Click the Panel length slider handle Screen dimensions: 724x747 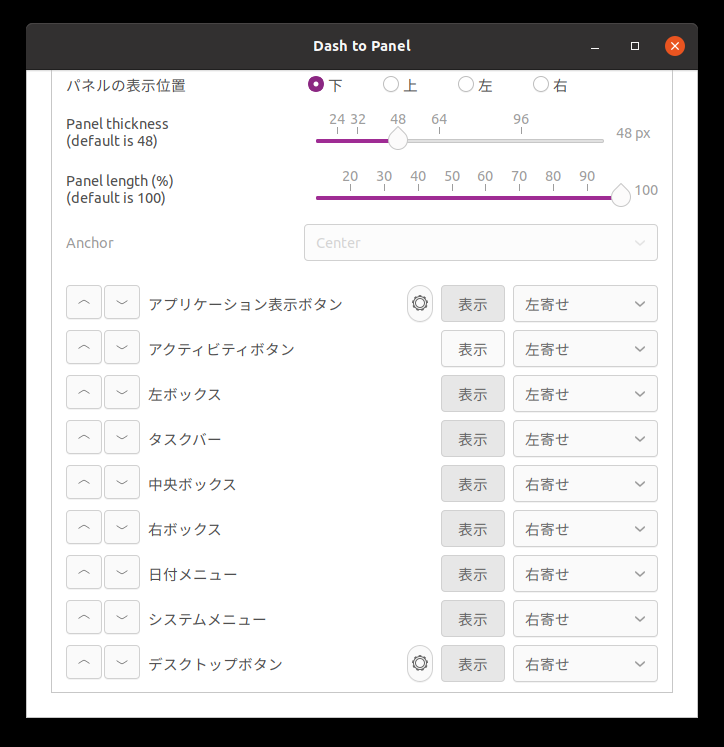coord(621,195)
